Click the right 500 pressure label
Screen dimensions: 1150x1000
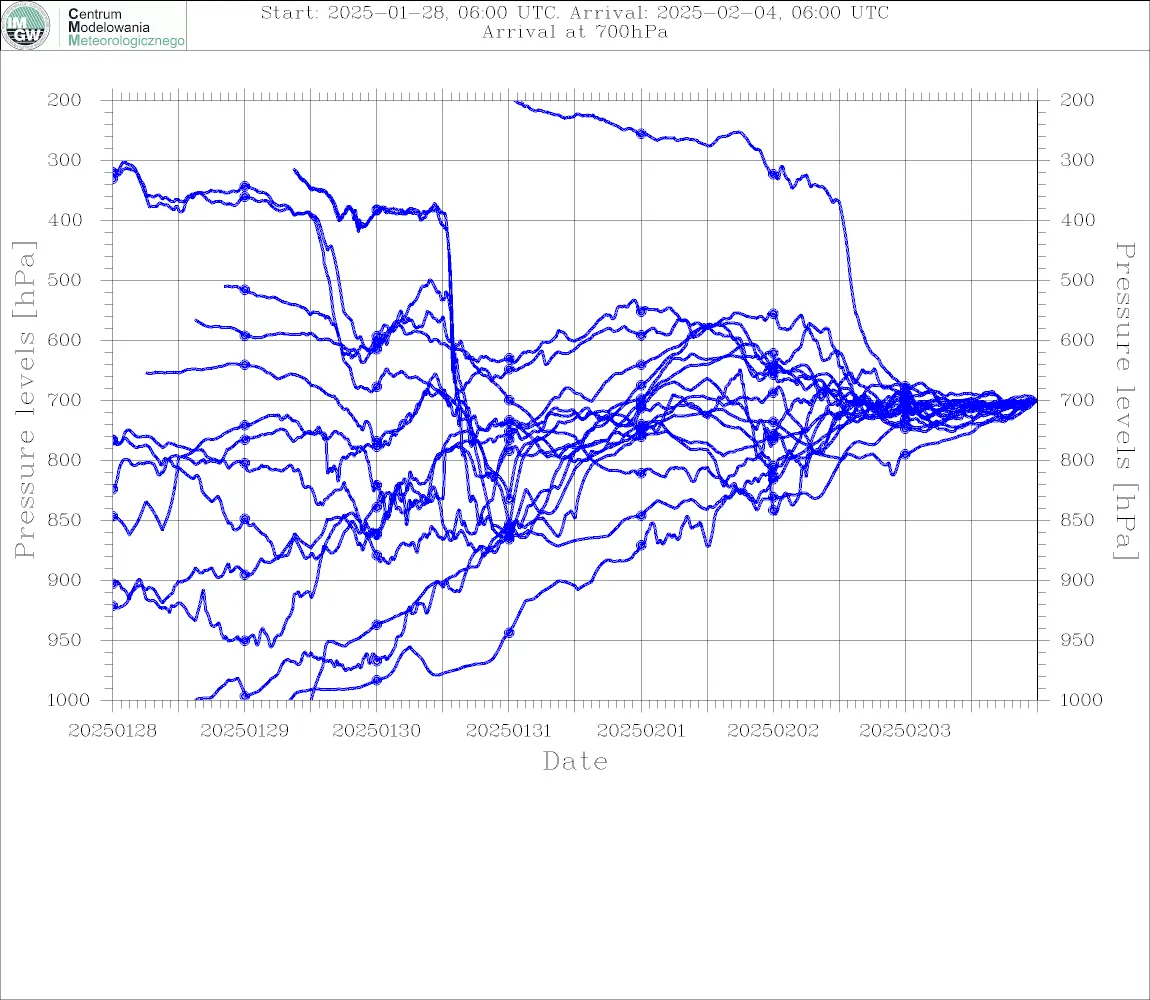(x=1077, y=280)
